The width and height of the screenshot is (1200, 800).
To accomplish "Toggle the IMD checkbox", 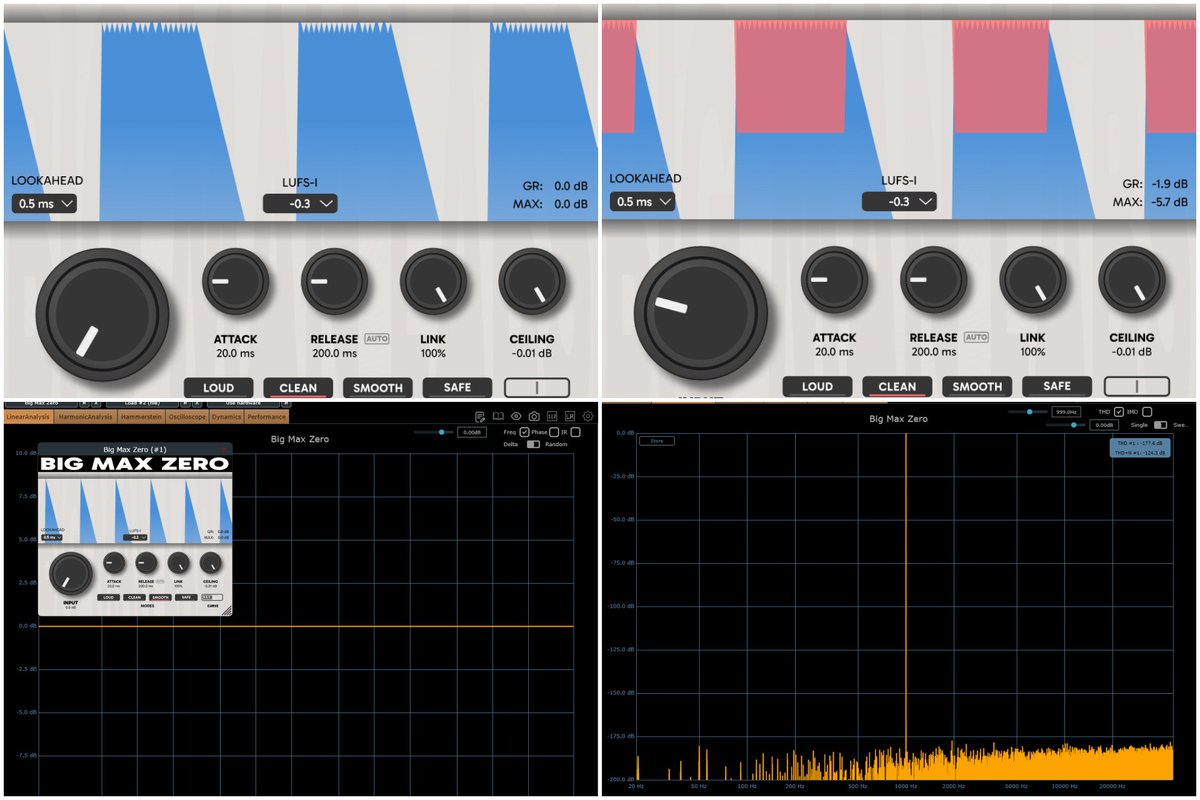I will pyautogui.click(x=1147, y=411).
